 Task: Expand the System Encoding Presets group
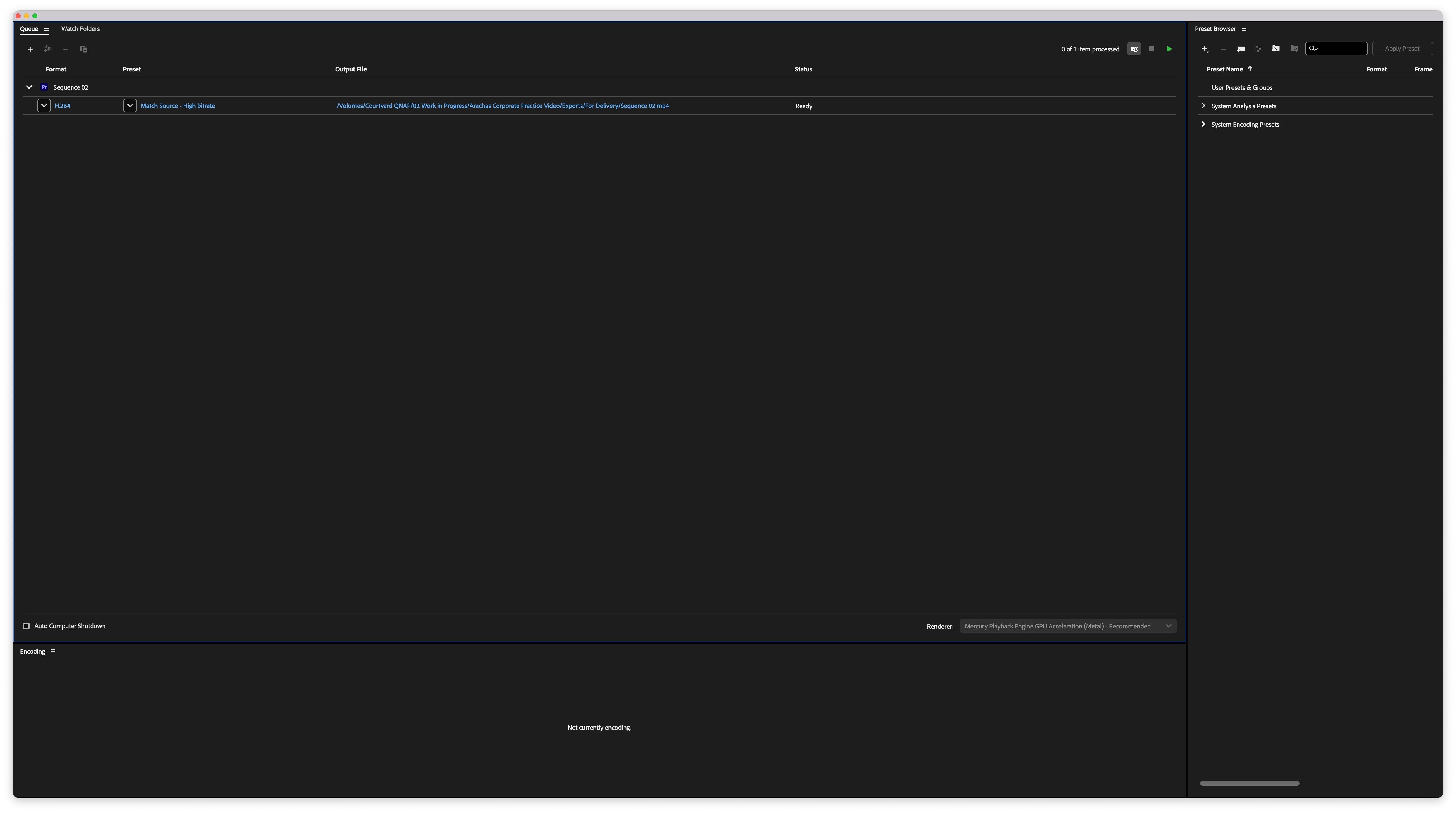tap(1203, 124)
